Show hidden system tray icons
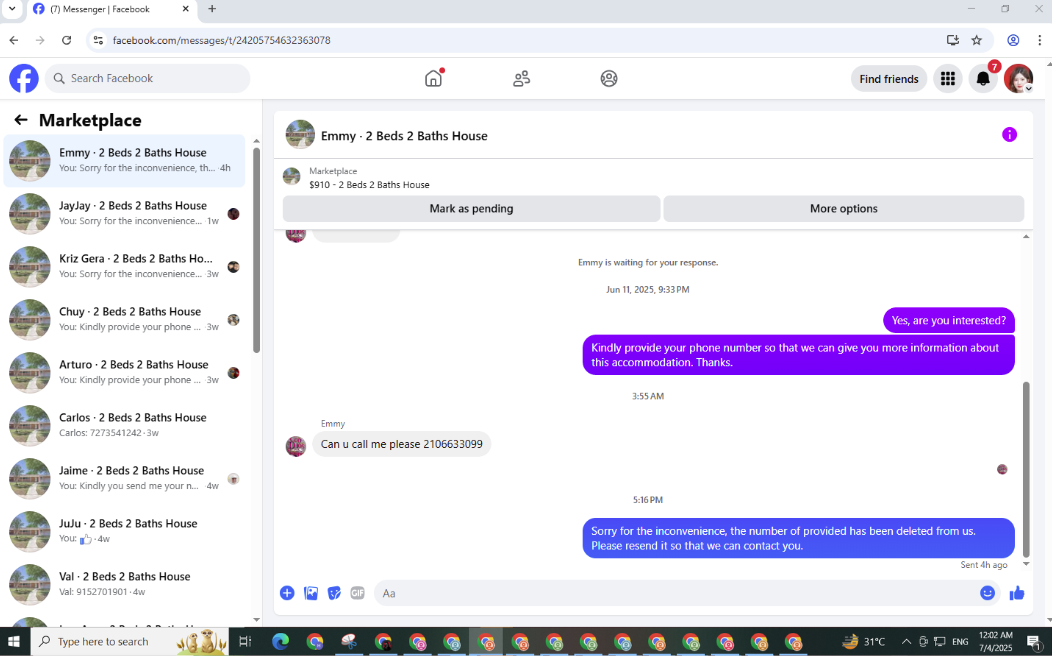The image size is (1052, 656). pyautogui.click(x=906, y=642)
